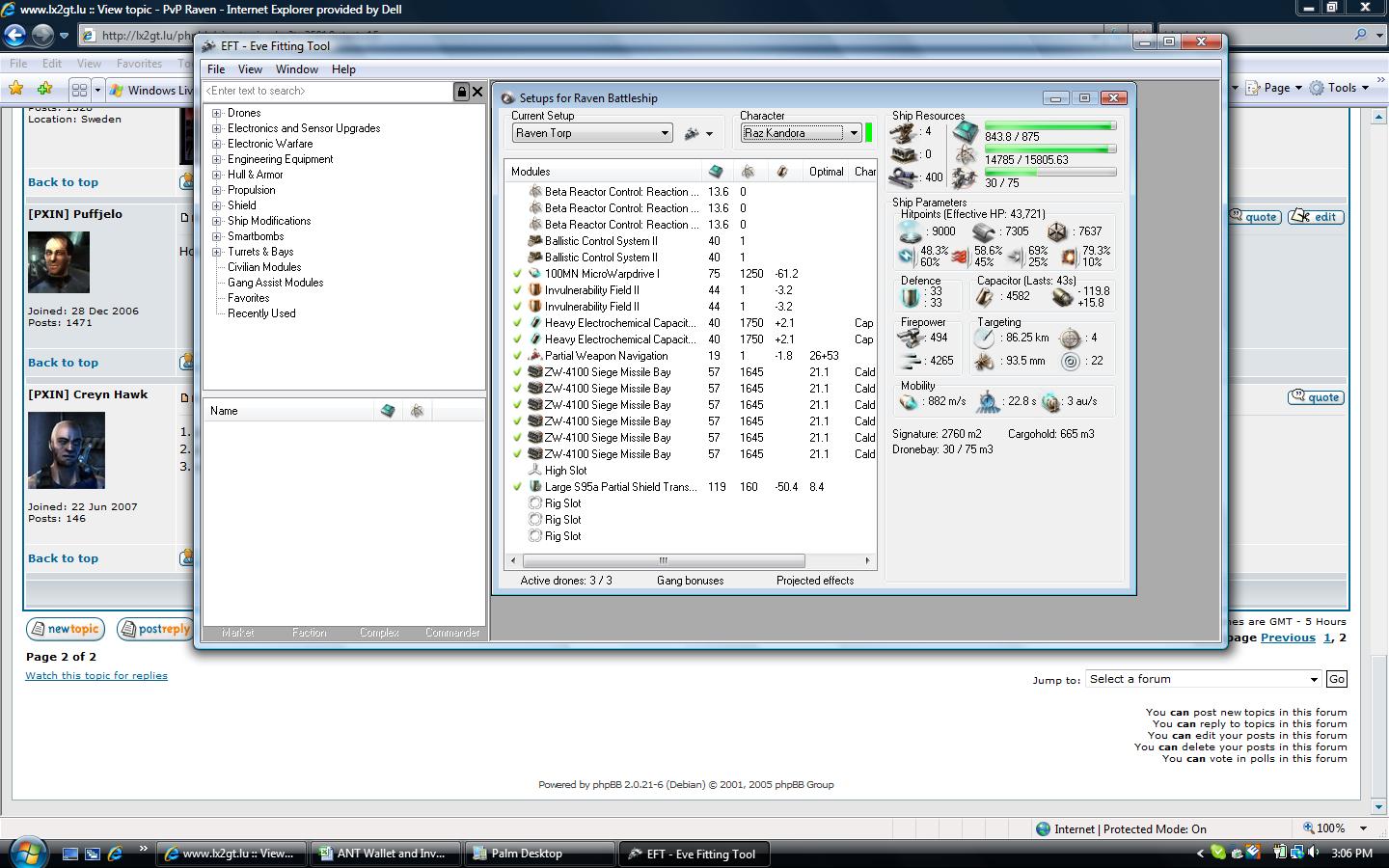The width and height of the screenshot is (1389, 868).
Task: Click the postreply button on the forum page
Action: (154, 629)
